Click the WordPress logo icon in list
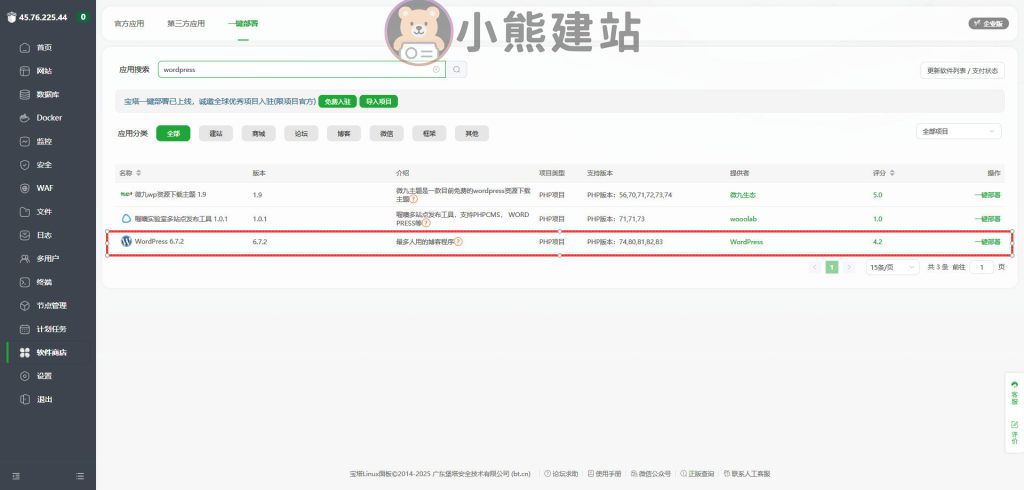The image size is (1024, 490). click(126, 241)
